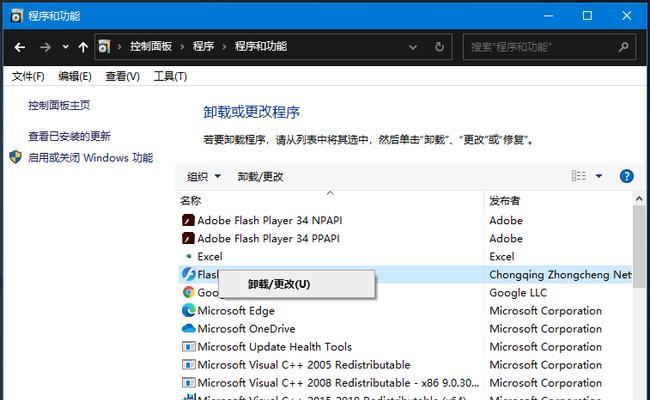
Task: Click the search magnifier icon
Action: click(624, 47)
